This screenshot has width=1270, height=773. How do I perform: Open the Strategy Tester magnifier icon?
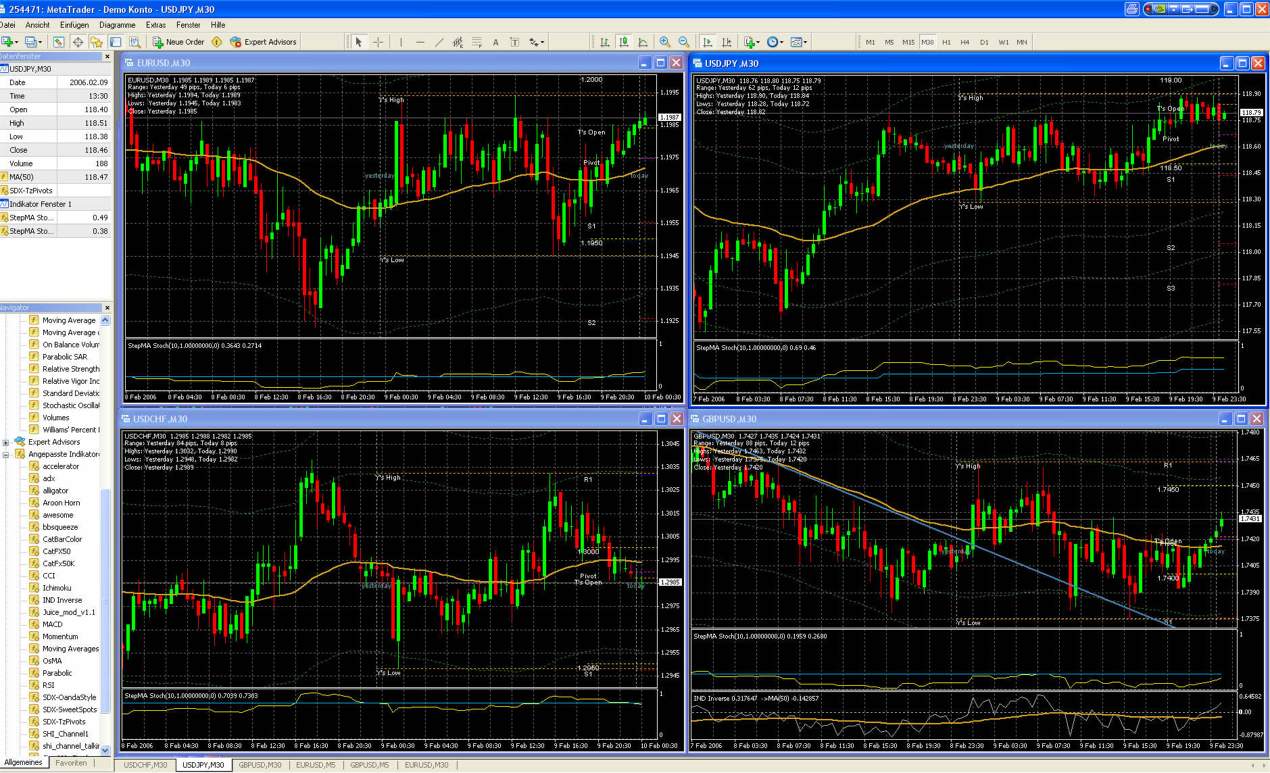coord(134,42)
